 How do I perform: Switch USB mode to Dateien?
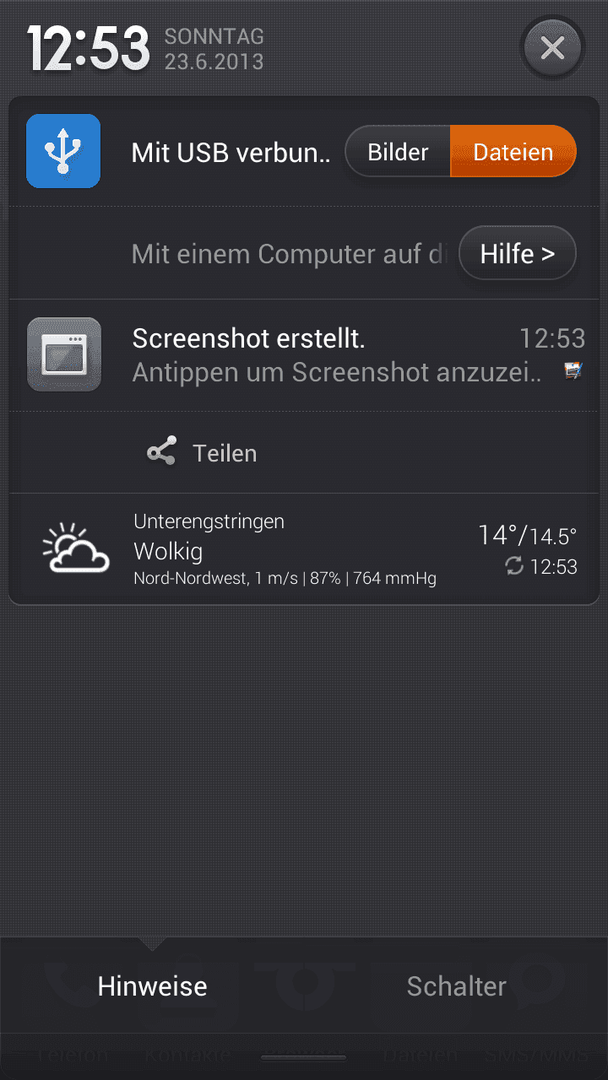pos(513,152)
